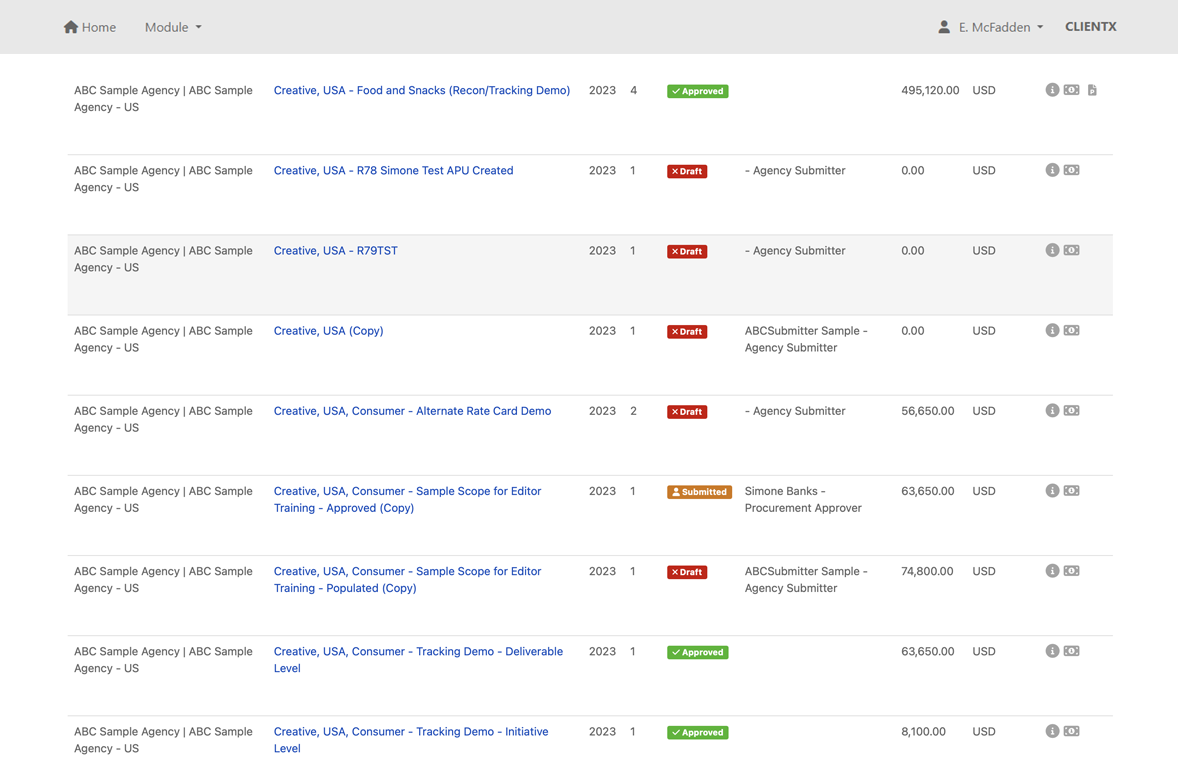Open the Creative, USA – Food and Snacks scope link
Viewport: 1178px width, 782px height.
(421, 90)
